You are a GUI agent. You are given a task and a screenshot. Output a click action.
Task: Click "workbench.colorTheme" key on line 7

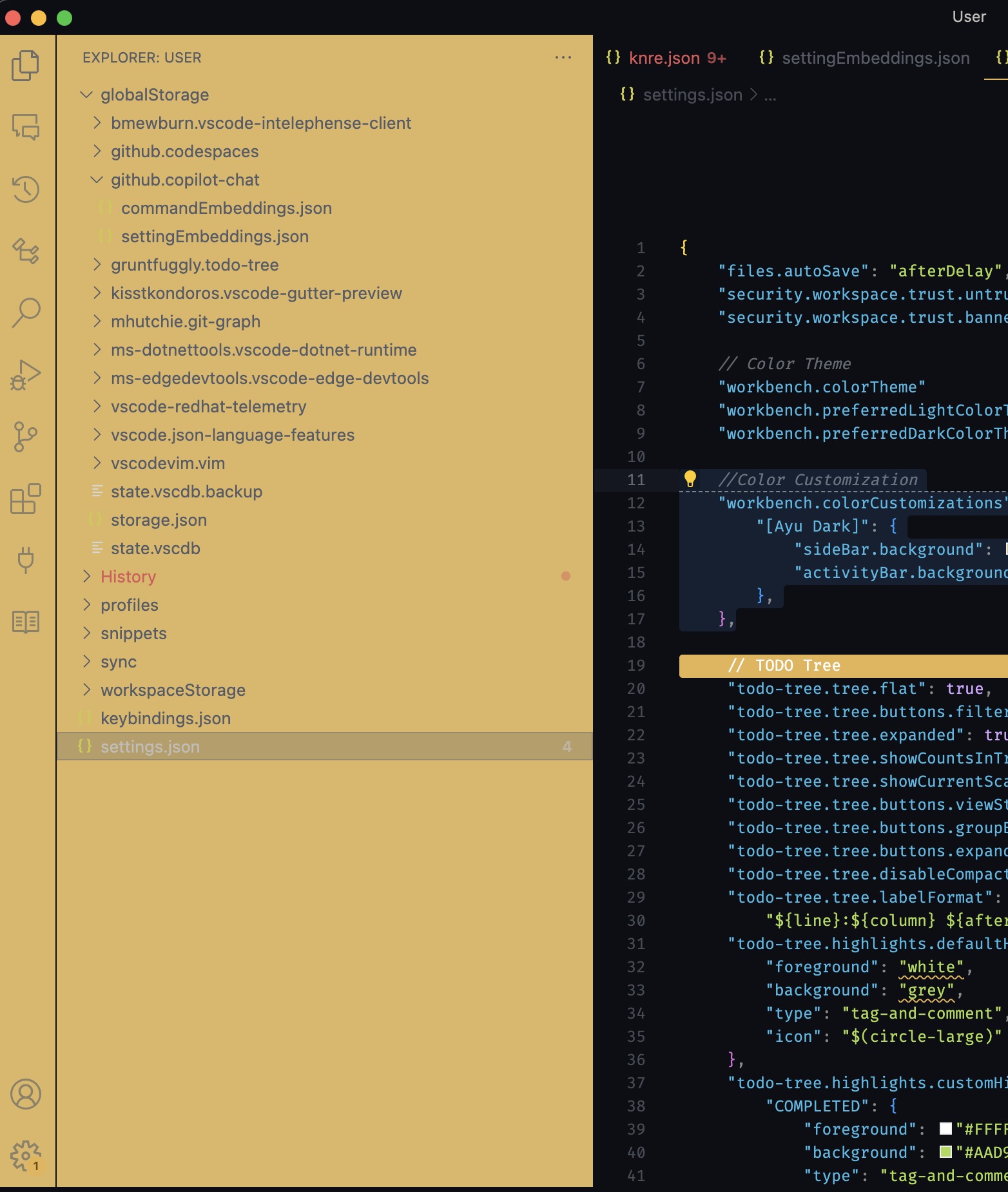(822, 387)
